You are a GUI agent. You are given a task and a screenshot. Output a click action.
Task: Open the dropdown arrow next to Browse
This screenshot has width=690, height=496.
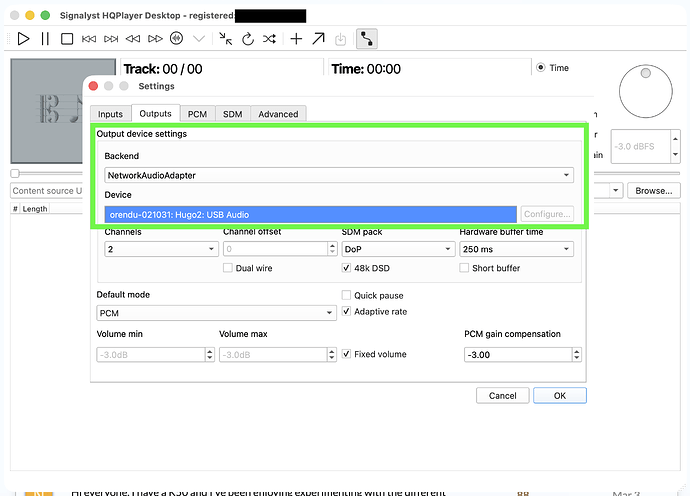pyautogui.click(x=616, y=191)
